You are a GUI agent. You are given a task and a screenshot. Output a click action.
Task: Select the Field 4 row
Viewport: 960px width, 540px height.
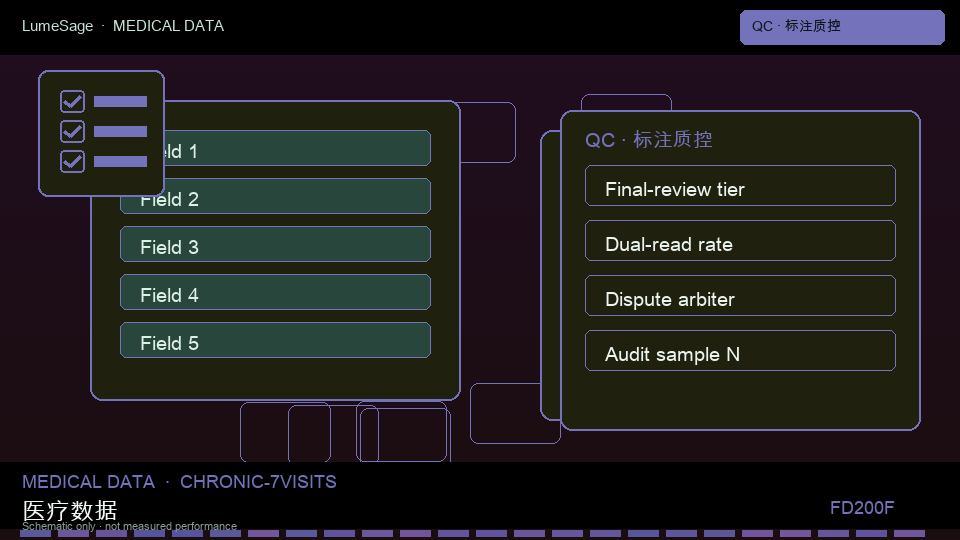pyautogui.click(x=276, y=292)
